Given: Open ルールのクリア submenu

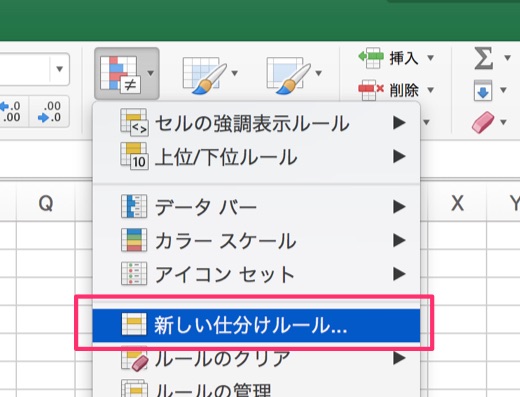Looking at the screenshot, I should pos(256,359).
